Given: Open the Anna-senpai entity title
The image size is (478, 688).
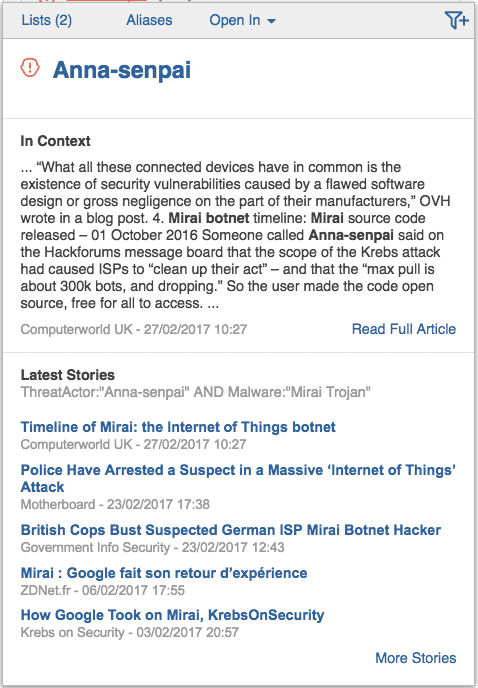Looking at the screenshot, I should coord(122,70).
